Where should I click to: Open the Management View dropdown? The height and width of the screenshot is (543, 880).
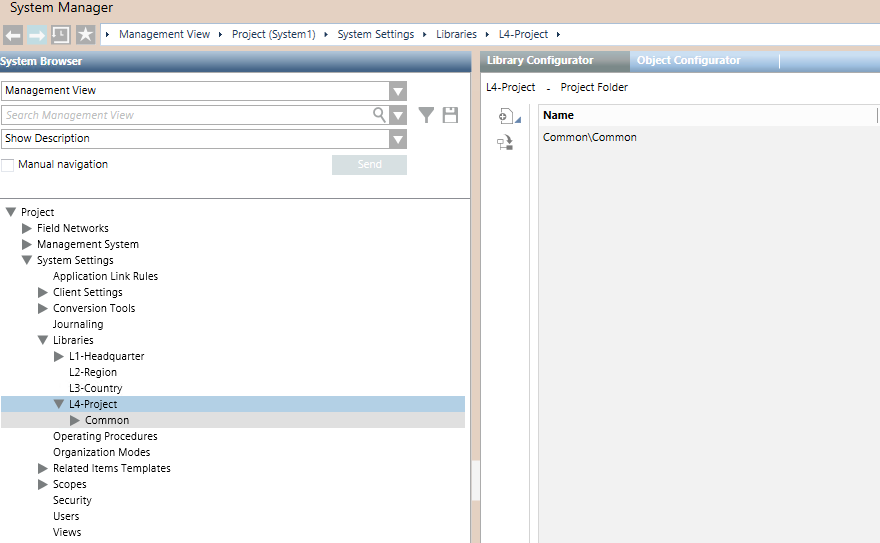[398, 91]
